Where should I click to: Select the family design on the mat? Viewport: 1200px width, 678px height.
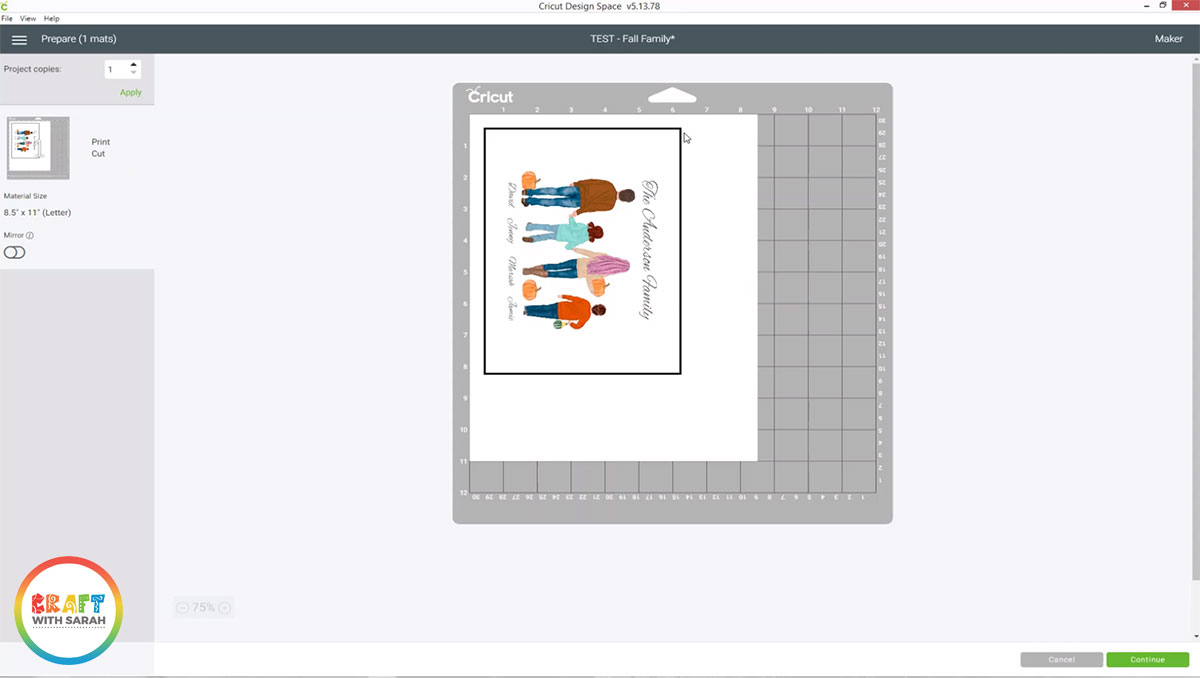click(x=582, y=251)
